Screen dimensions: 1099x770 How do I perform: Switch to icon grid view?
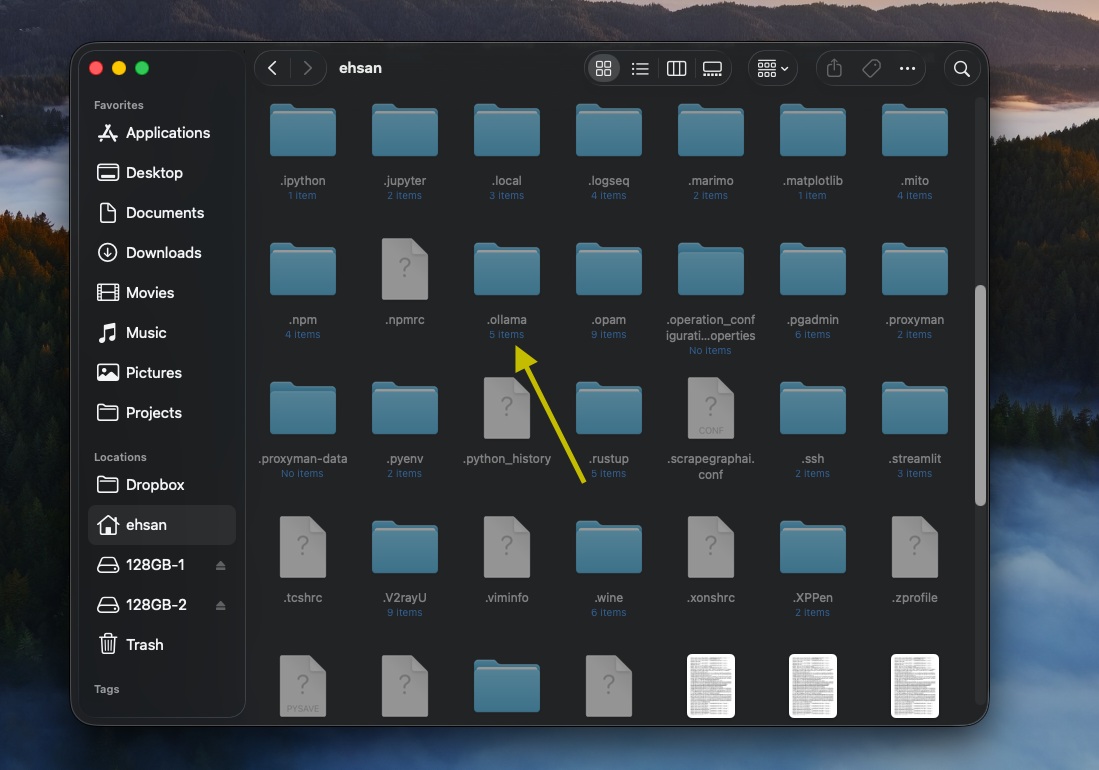[603, 69]
